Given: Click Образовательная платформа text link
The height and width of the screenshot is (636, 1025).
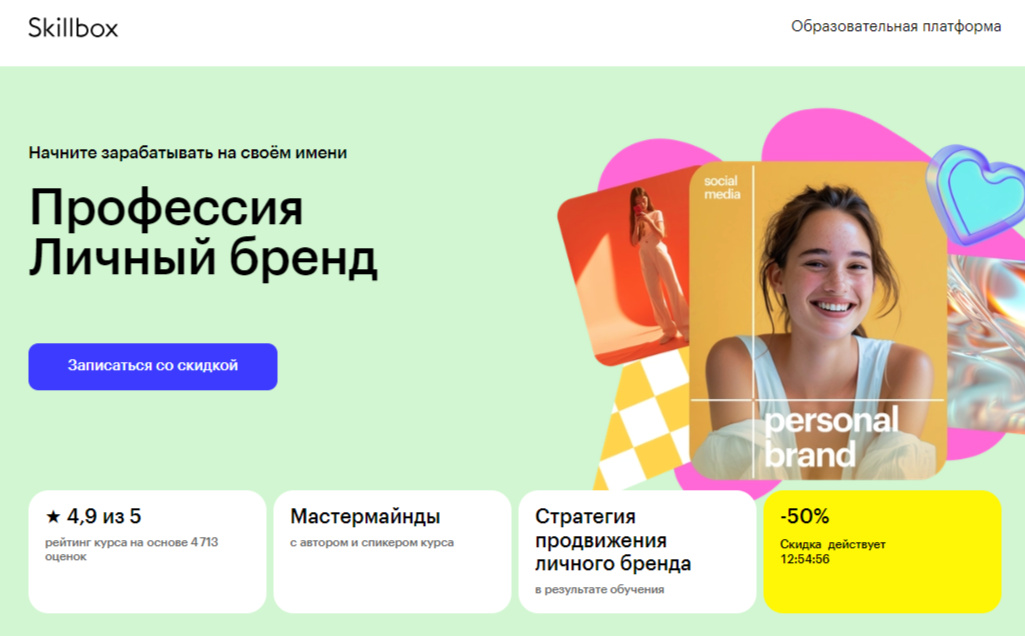Looking at the screenshot, I should pyautogui.click(x=896, y=26).
